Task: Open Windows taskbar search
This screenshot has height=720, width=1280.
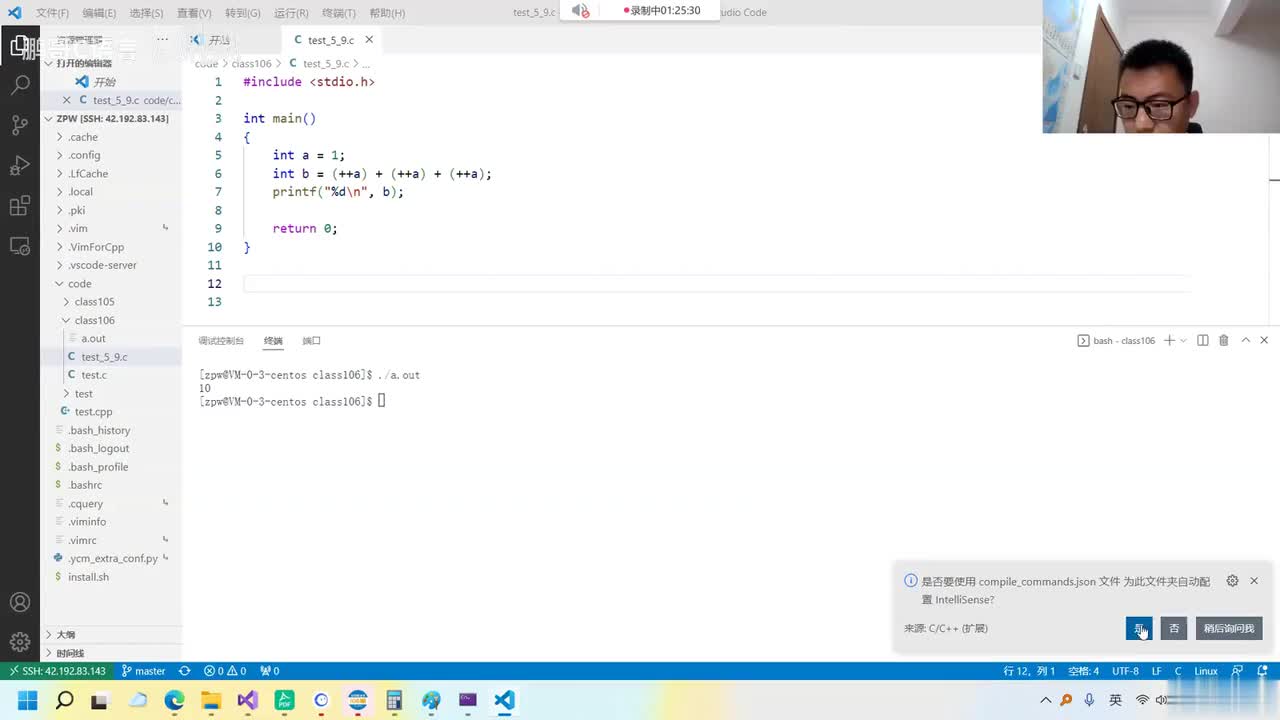Action: pos(65,700)
